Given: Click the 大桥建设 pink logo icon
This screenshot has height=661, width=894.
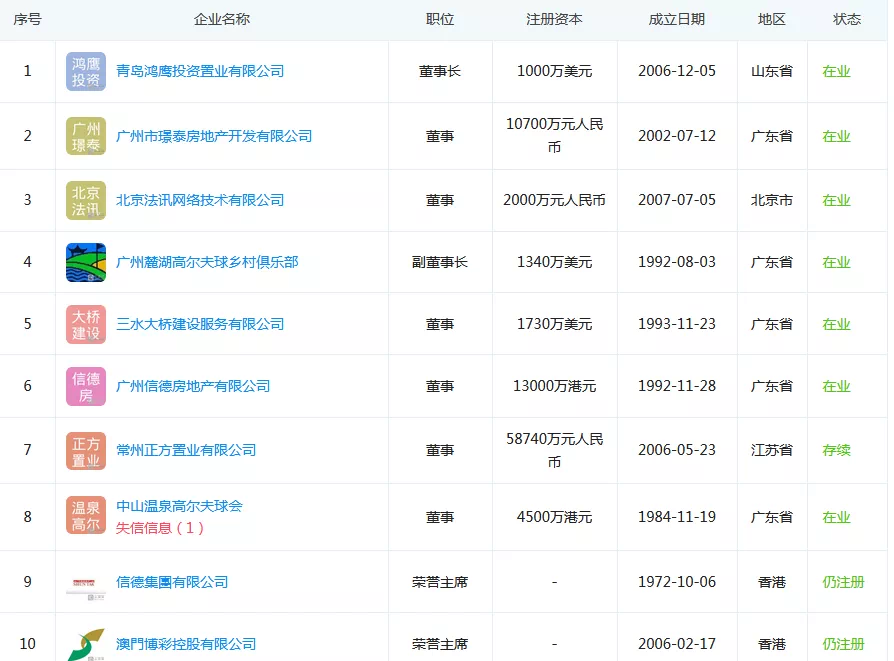Looking at the screenshot, I should tap(86, 324).
